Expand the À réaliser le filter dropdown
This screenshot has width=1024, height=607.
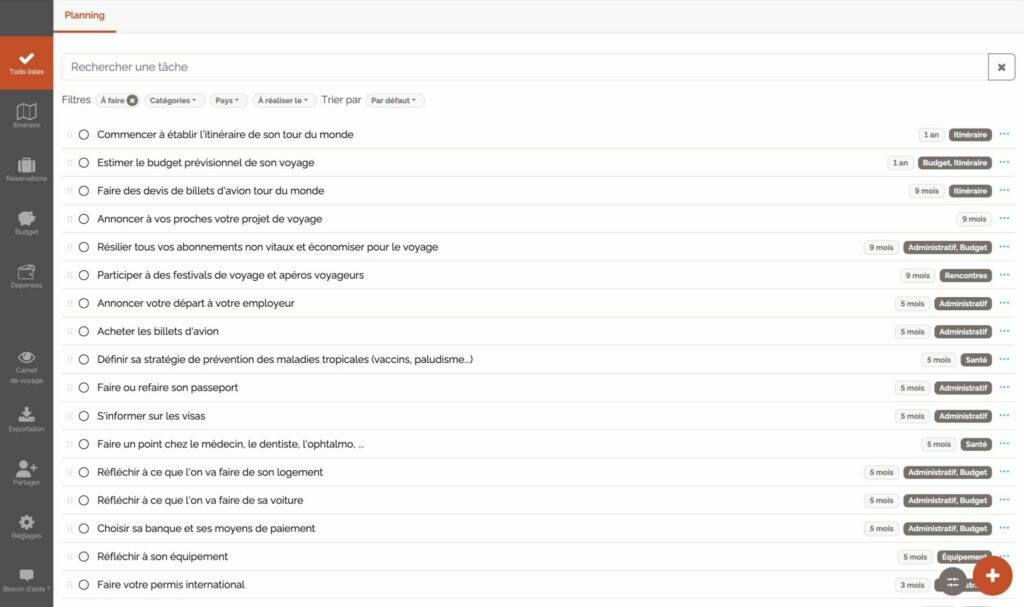[x=283, y=101]
